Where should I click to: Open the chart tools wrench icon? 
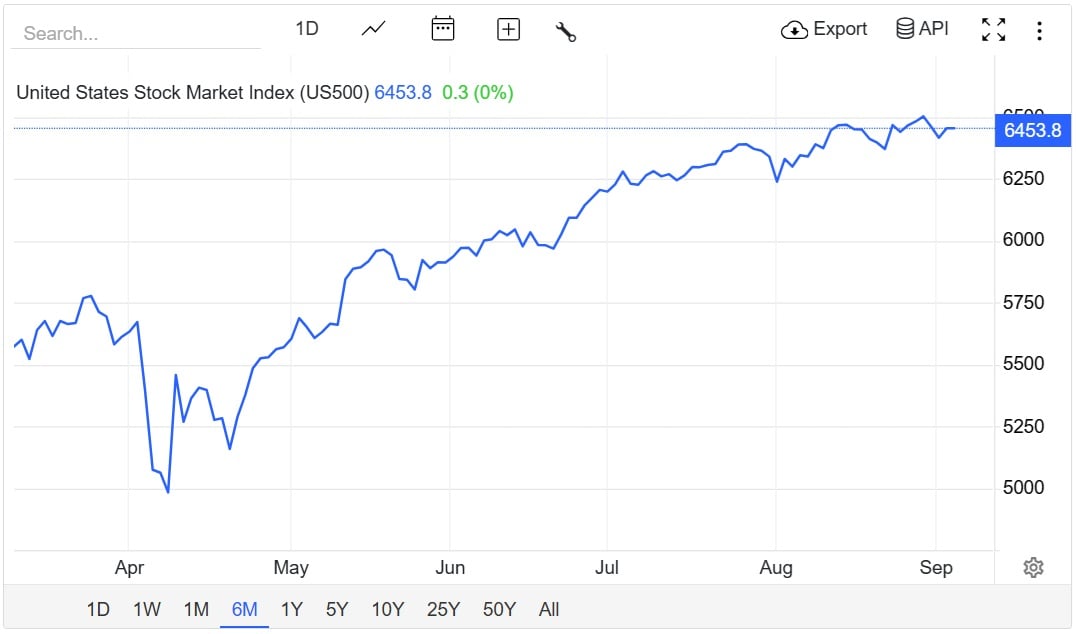click(x=565, y=31)
